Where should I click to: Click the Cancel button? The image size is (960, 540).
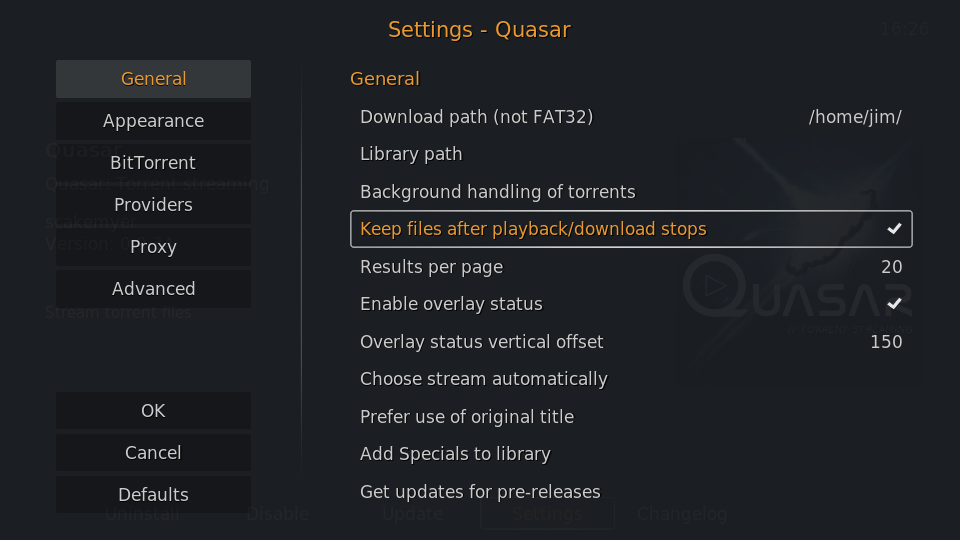pos(153,452)
